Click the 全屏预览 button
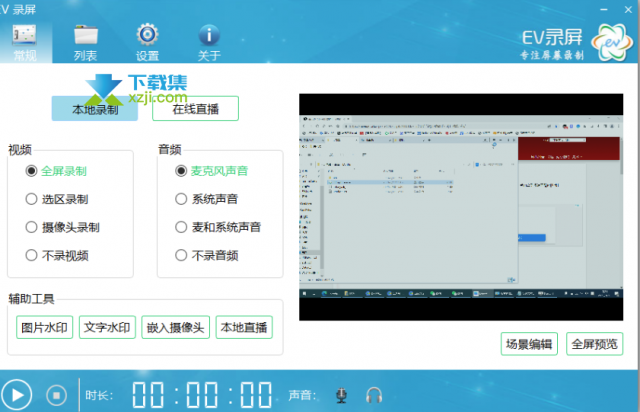 (x=594, y=344)
